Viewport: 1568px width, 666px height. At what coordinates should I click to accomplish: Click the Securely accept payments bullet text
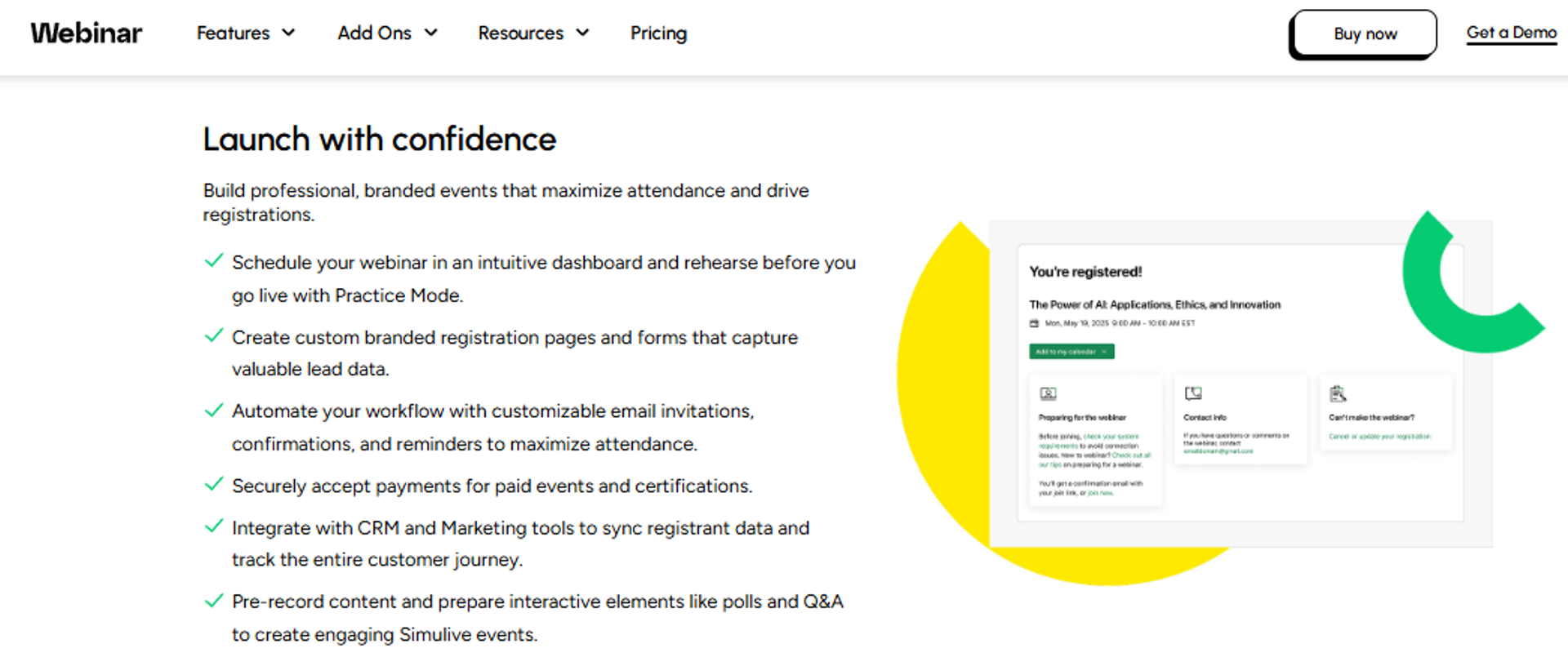point(492,486)
